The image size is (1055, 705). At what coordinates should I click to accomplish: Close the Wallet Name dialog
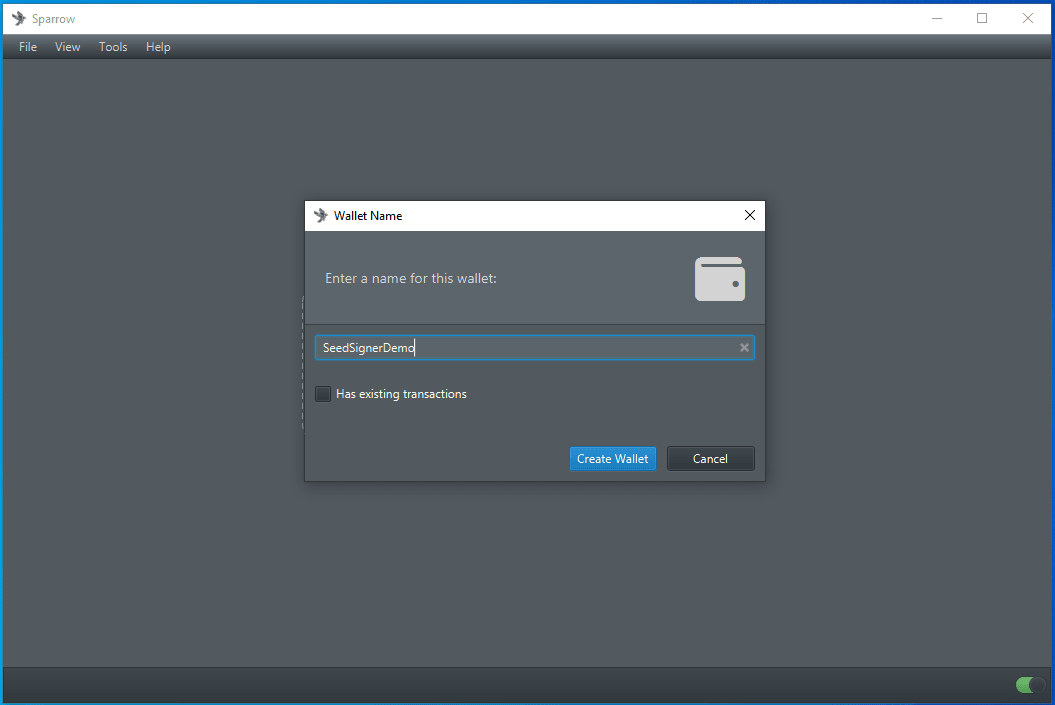750,215
